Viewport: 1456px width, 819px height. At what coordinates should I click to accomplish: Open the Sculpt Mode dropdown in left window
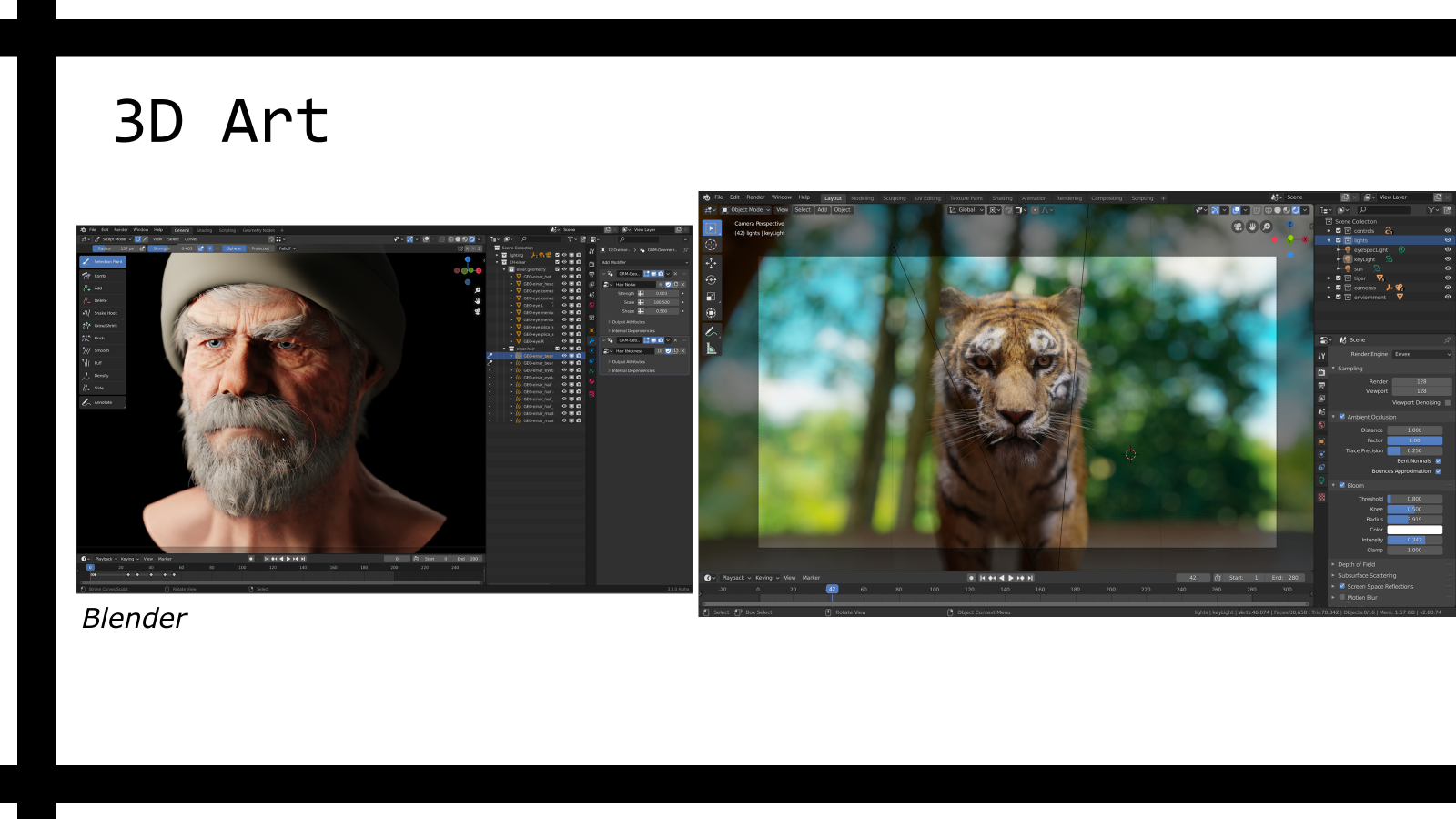pyautogui.click(x=114, y=239)
